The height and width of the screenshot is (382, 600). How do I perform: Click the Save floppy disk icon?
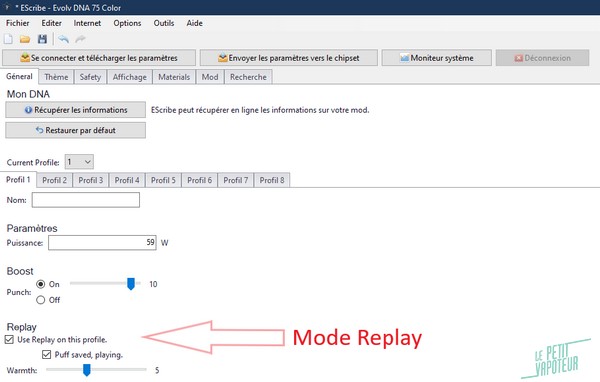tap(42, 39)
